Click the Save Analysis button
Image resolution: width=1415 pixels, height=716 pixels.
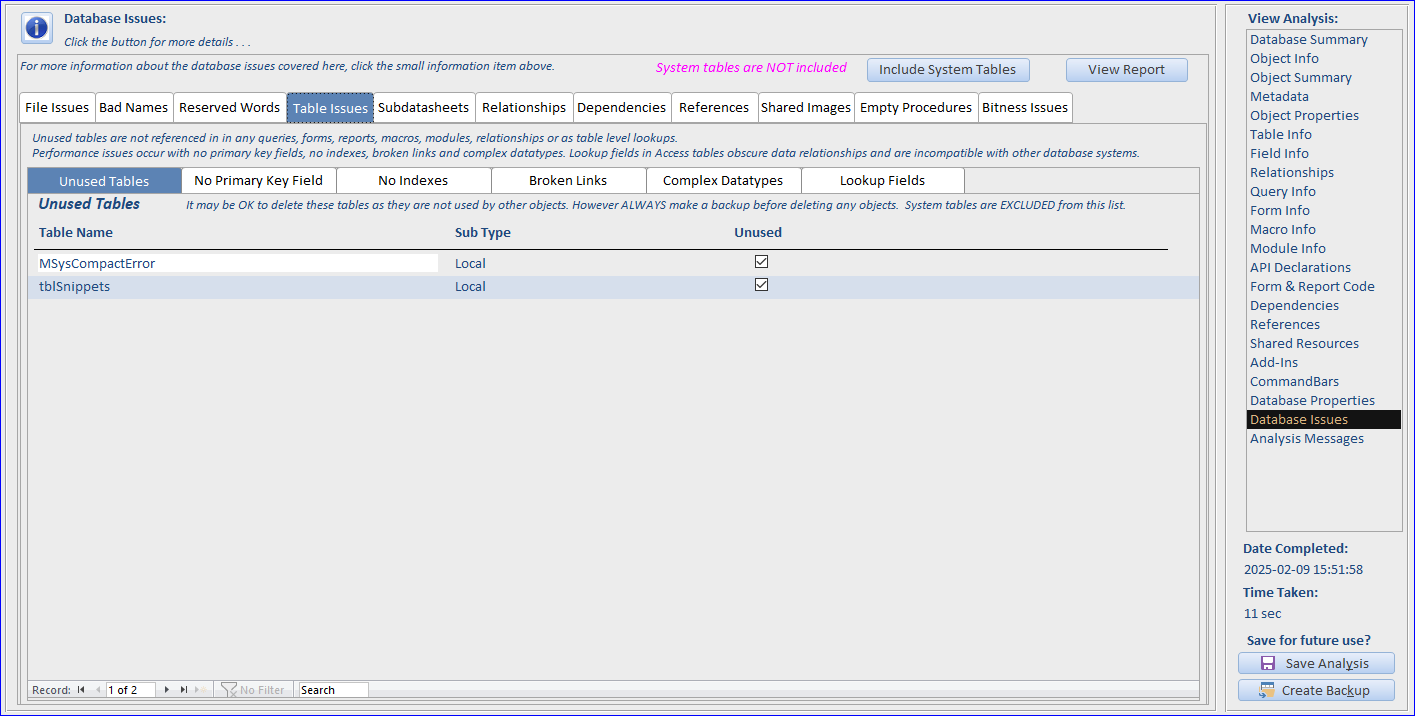pyautogui.click(x=1316, y=664)
